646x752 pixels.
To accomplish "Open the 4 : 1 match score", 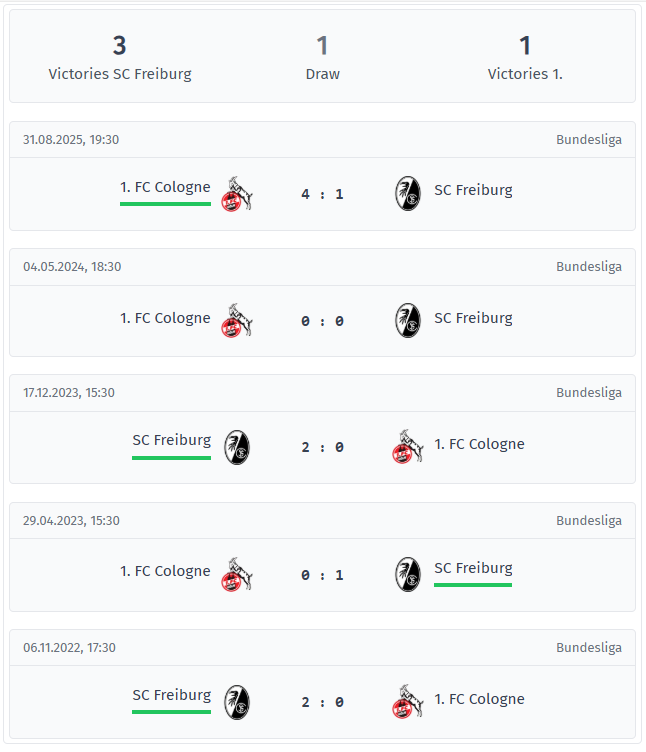I will [322, 194].
